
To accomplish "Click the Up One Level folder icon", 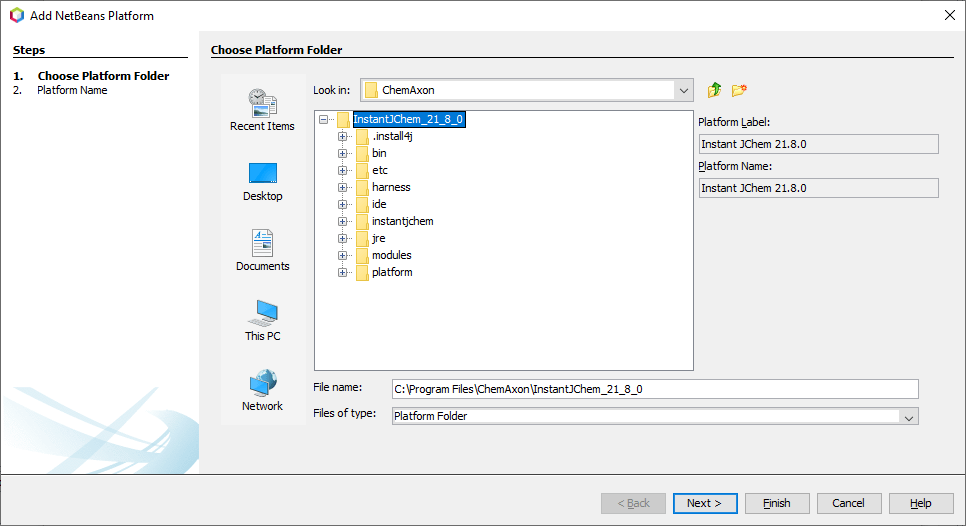I will click(714, 90).
